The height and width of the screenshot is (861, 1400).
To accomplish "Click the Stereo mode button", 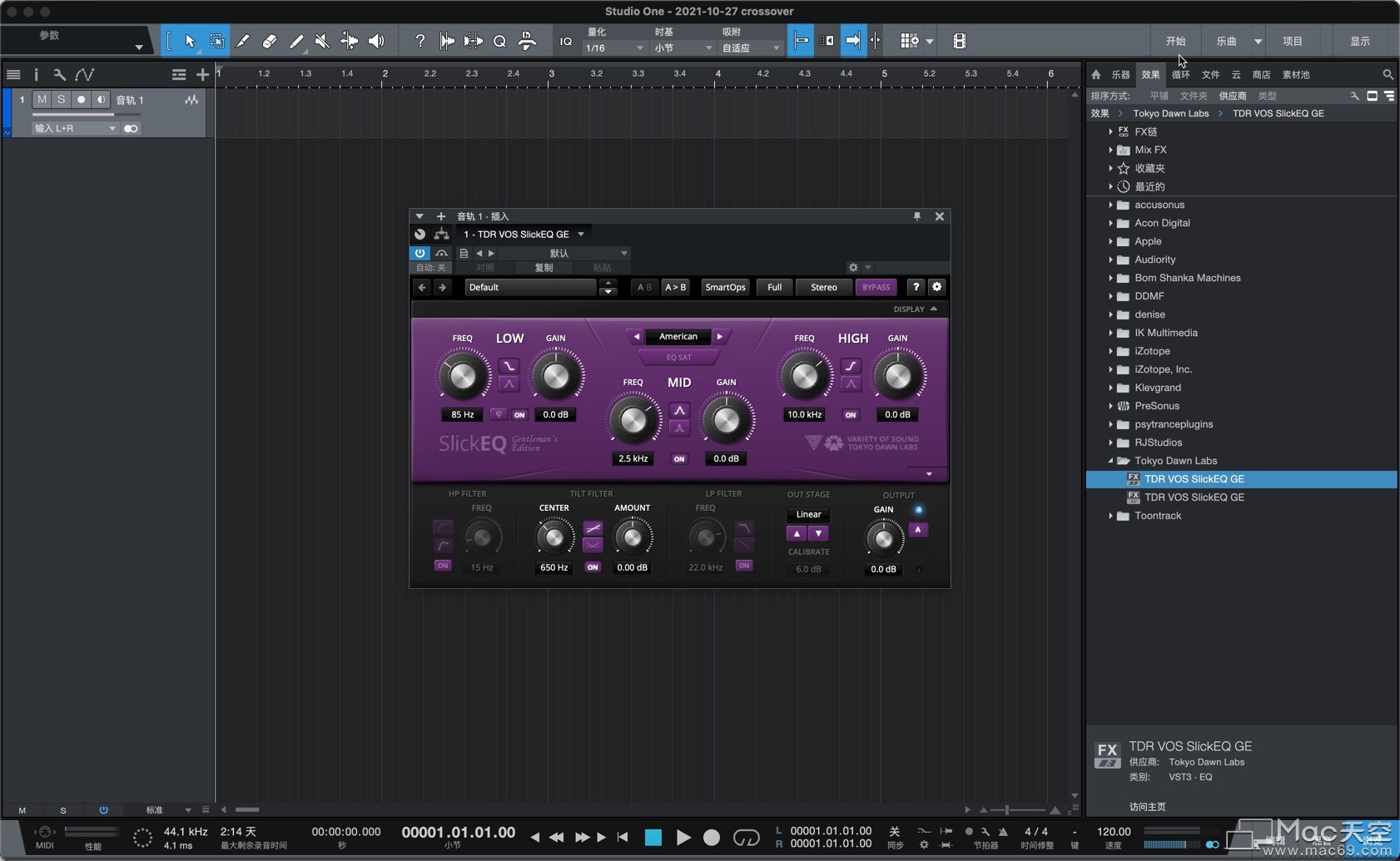I will (823, 287).
